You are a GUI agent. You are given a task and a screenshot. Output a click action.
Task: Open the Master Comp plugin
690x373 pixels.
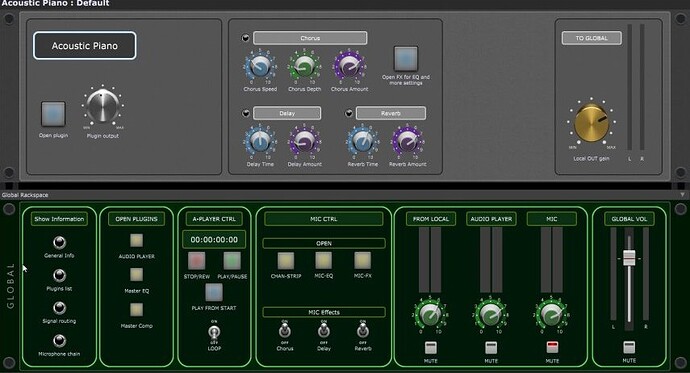tap(136, 310)
